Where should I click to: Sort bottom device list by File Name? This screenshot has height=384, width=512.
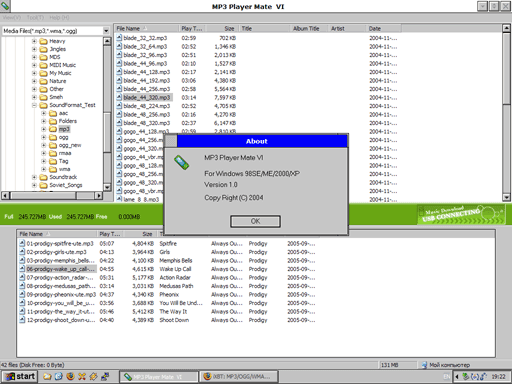click(x=57, y=234)
